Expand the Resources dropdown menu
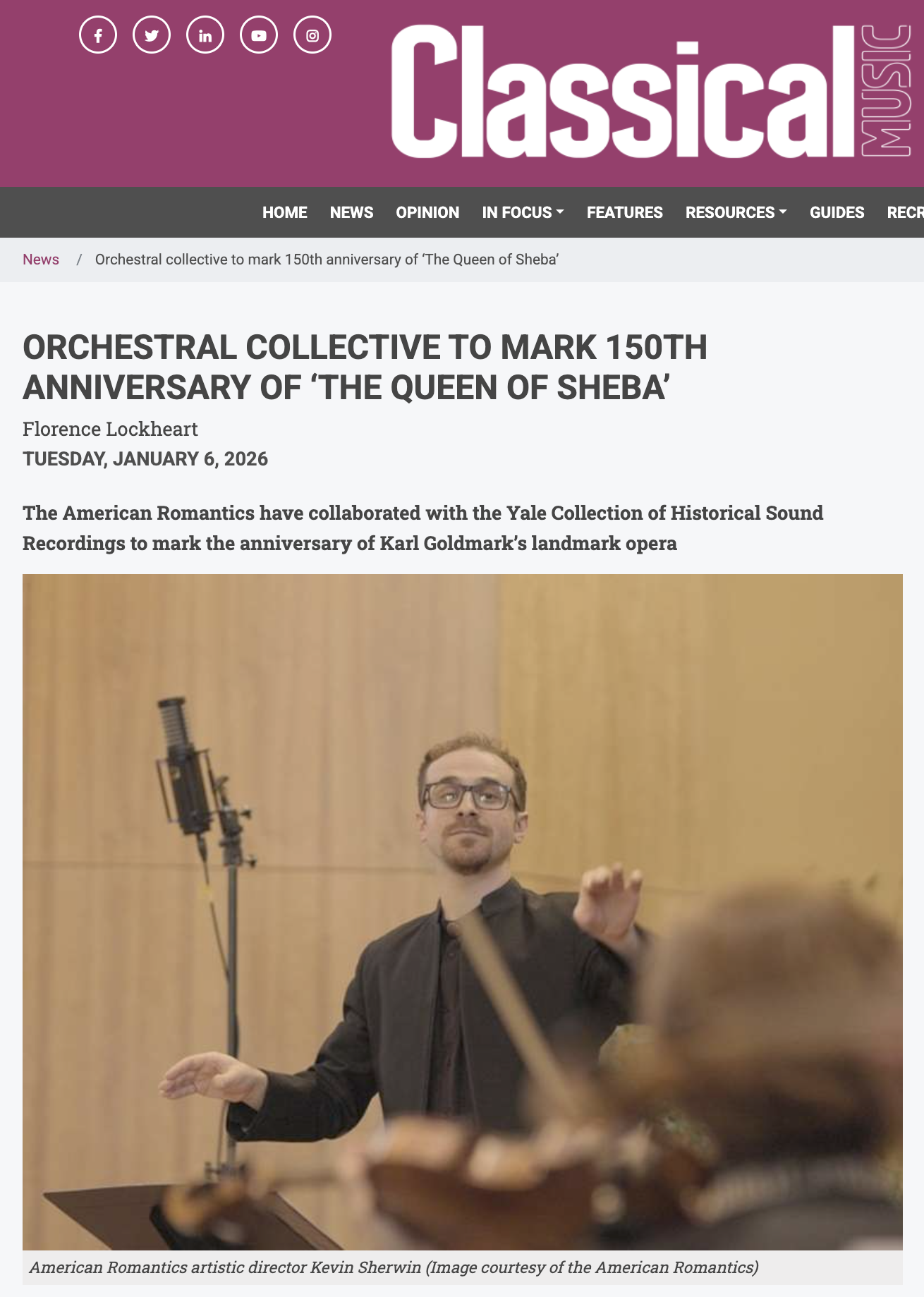Screen dimensions: 924x1297 [x=736, y=212]
